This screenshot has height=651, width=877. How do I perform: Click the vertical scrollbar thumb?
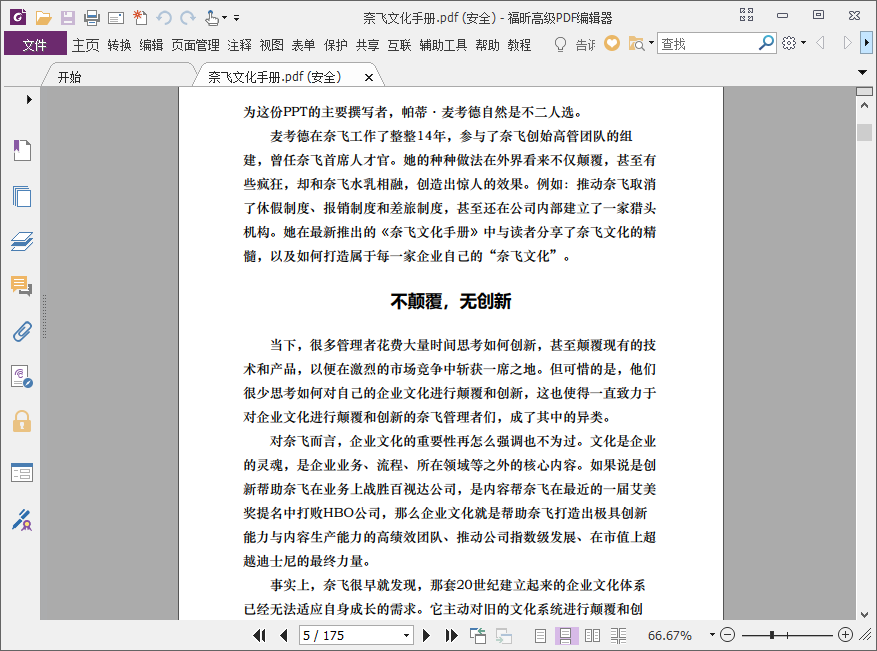pyautogui.click(x=864, y=133)
